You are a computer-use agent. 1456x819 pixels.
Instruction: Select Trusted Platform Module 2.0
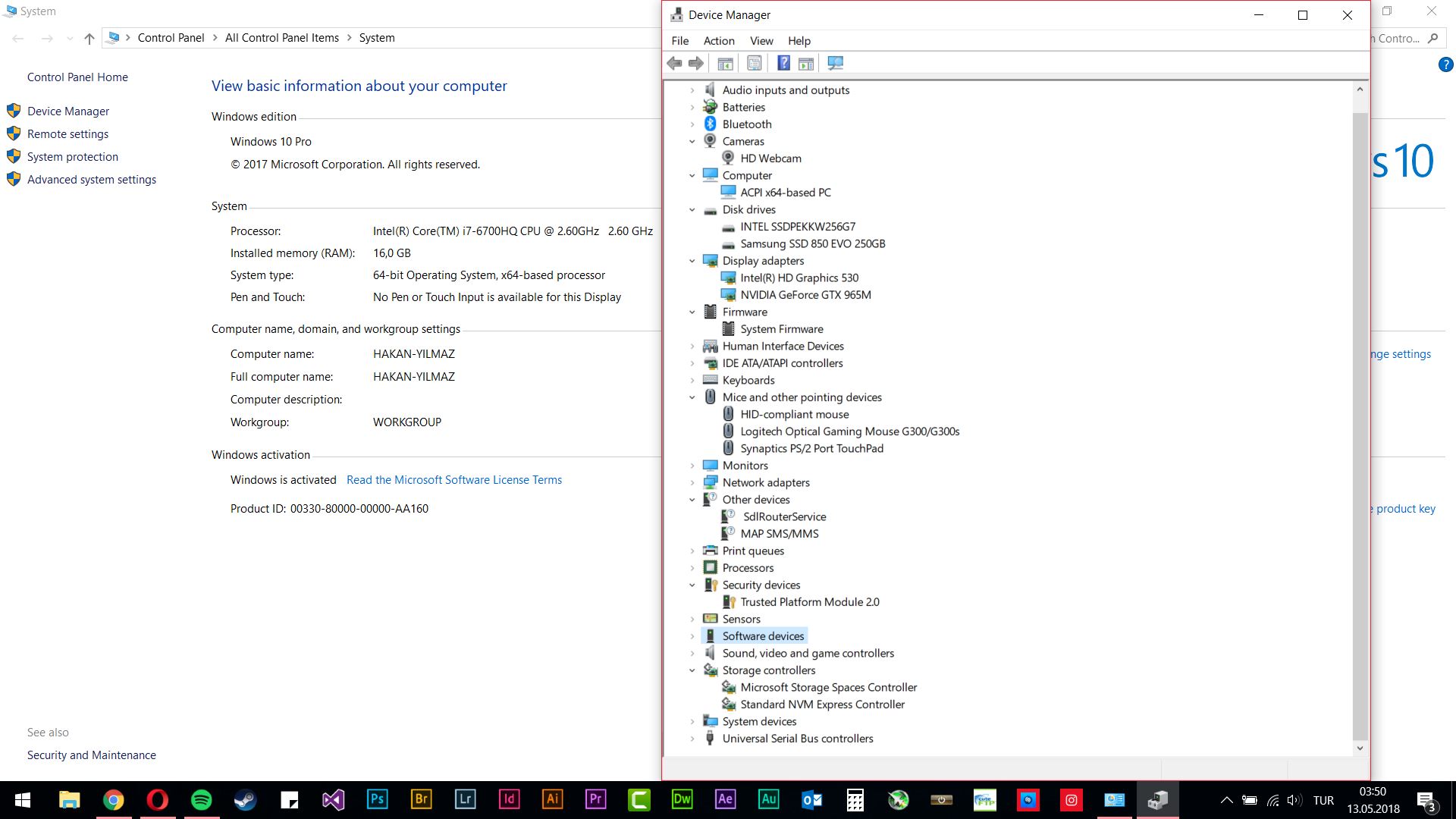coord(810,602)
